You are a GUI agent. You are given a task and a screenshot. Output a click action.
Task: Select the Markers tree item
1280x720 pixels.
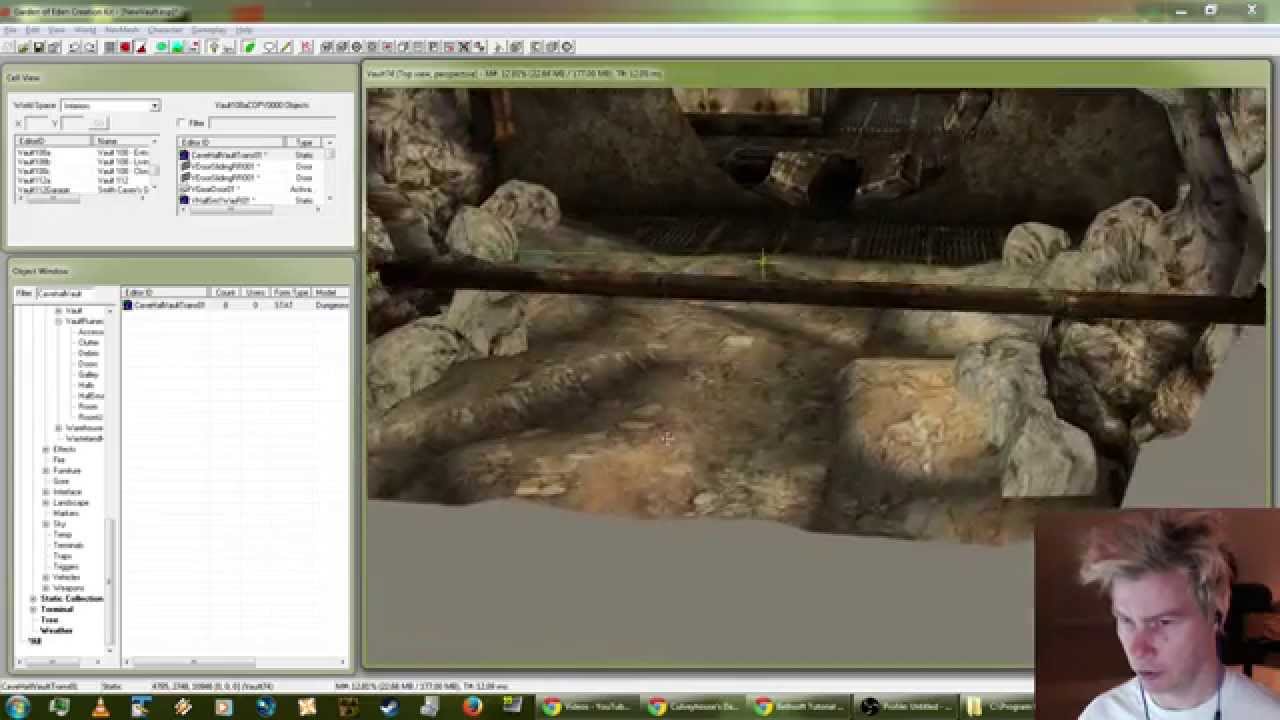(66, 513)
